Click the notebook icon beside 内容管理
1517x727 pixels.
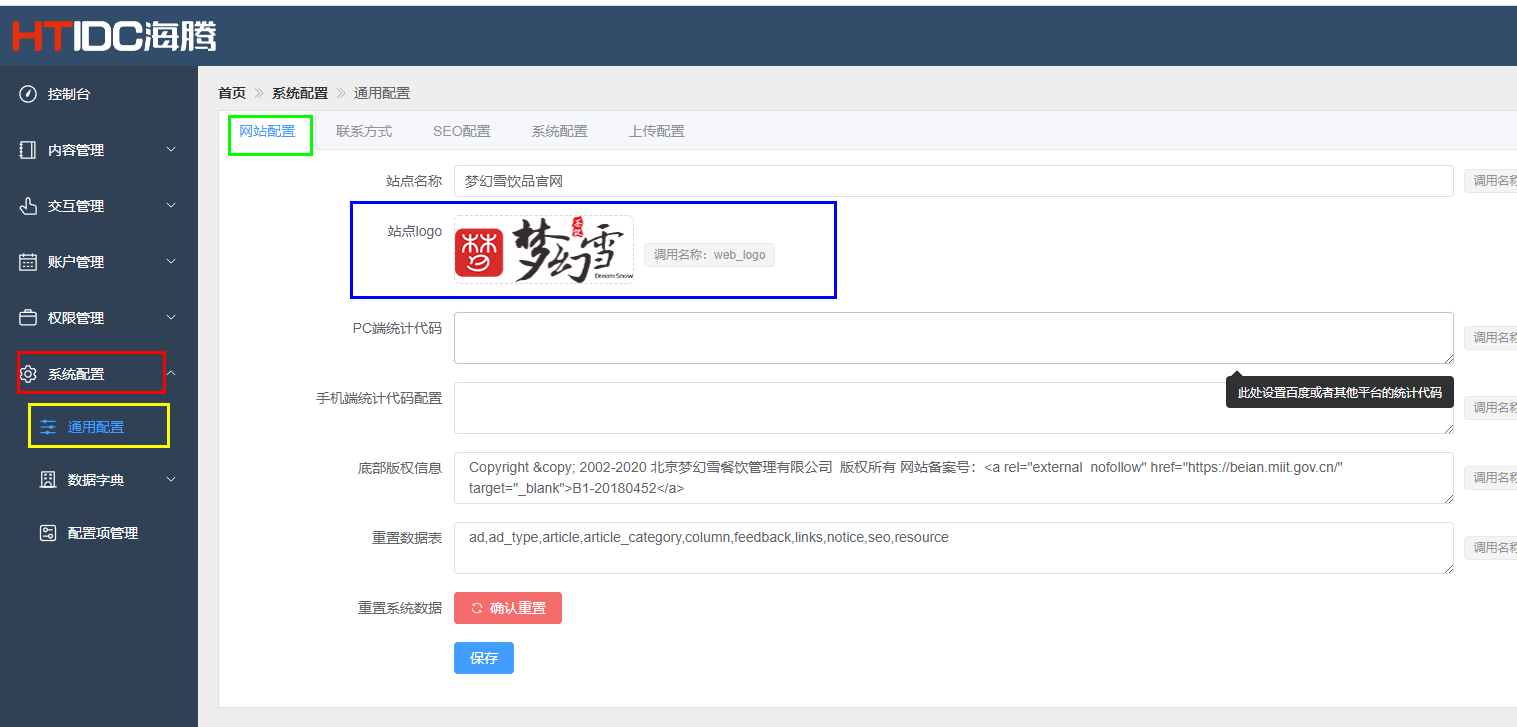(x=28, y=150)
